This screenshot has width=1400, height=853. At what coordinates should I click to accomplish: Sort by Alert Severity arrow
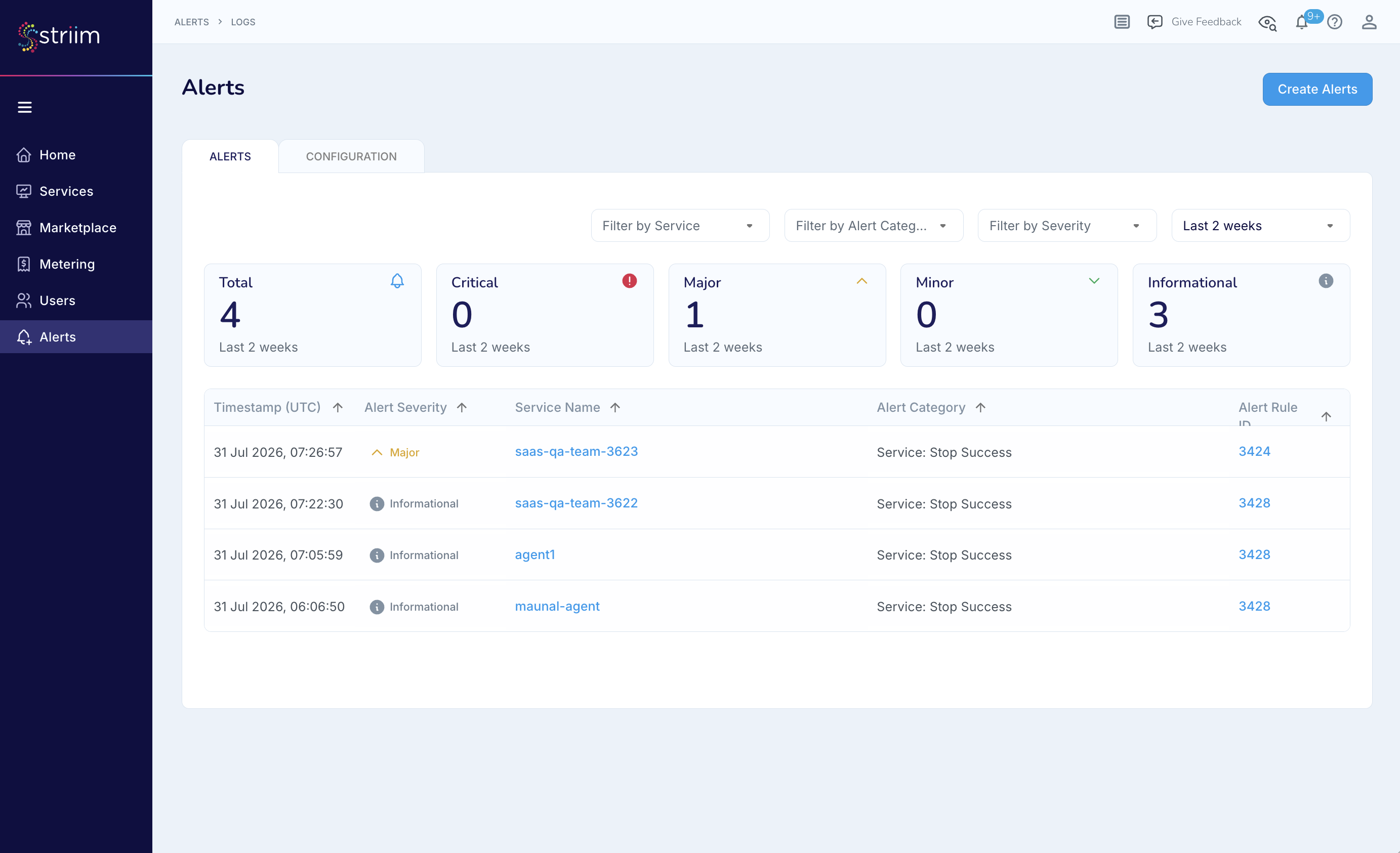click(462, 407)
